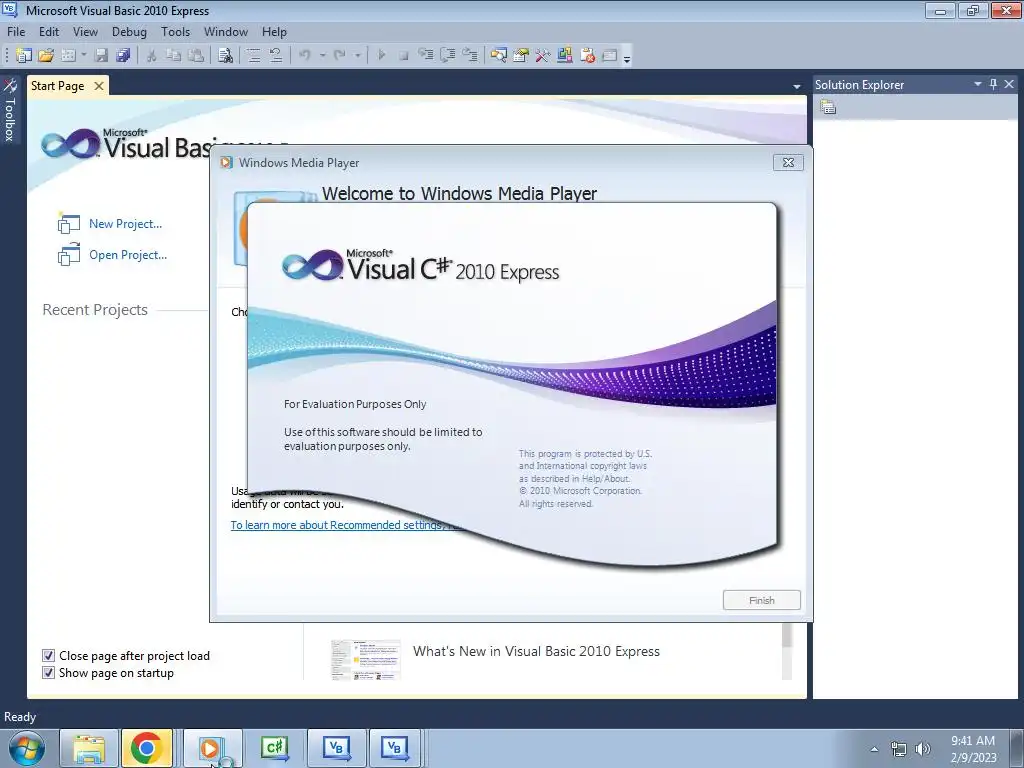Expand the Undo history dropdown arrow

click(323, 56)
